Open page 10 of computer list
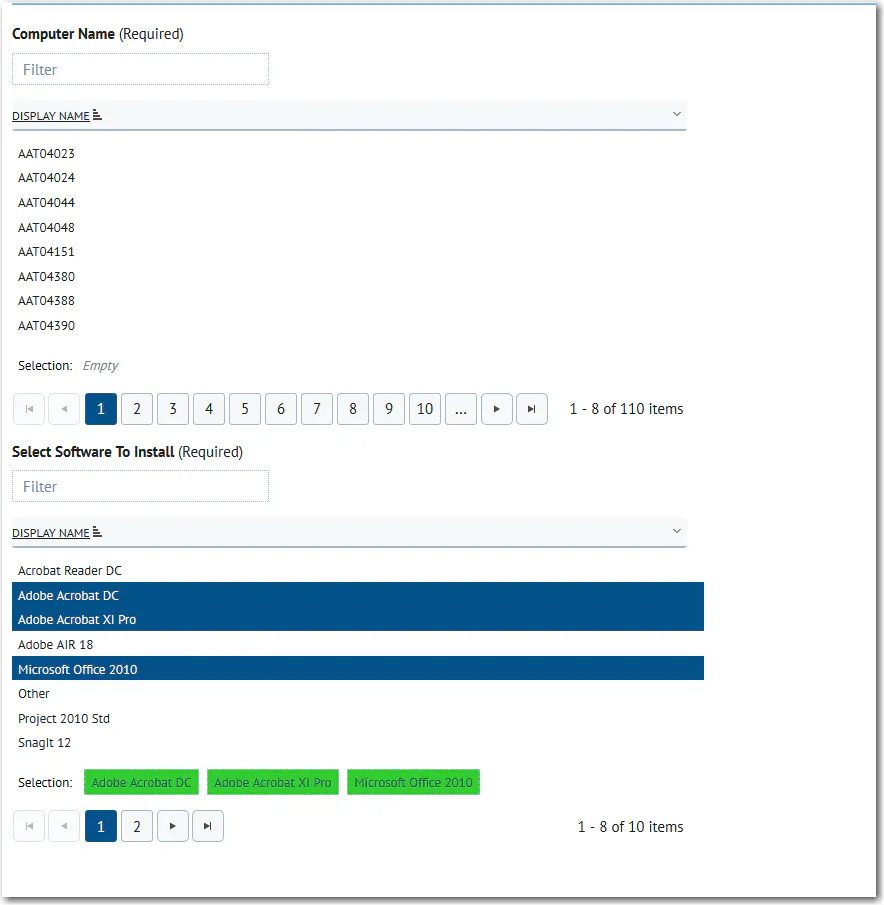Screen dimensions: 884x905 pos(425,409)
